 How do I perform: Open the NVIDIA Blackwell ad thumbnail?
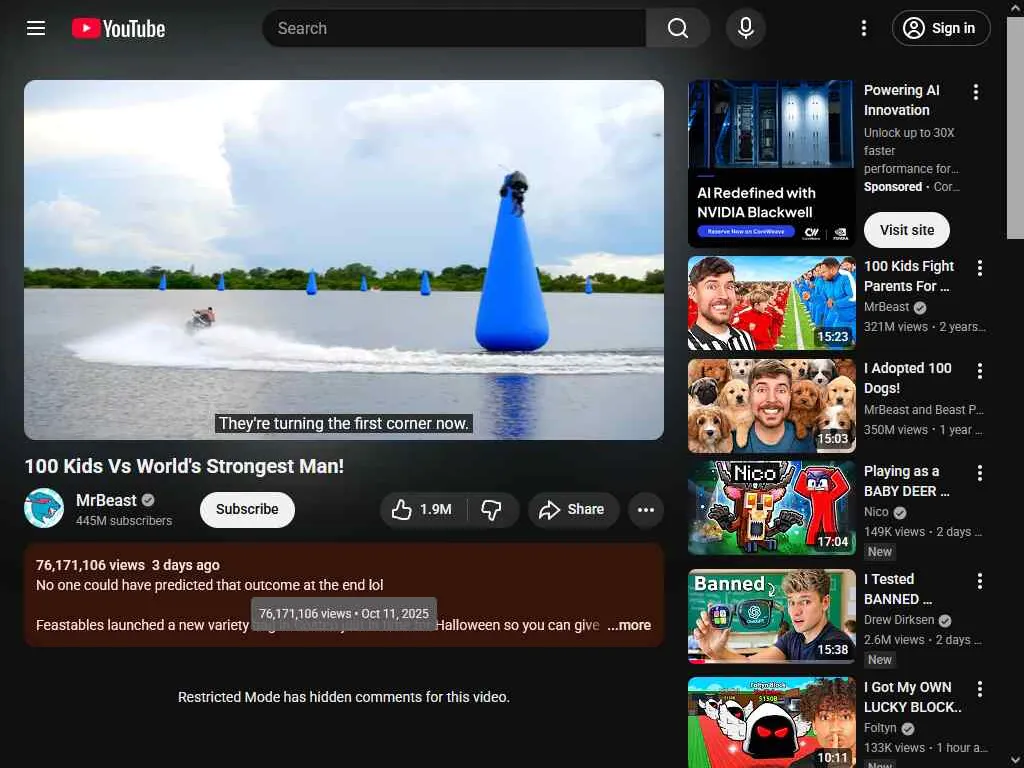771,164
